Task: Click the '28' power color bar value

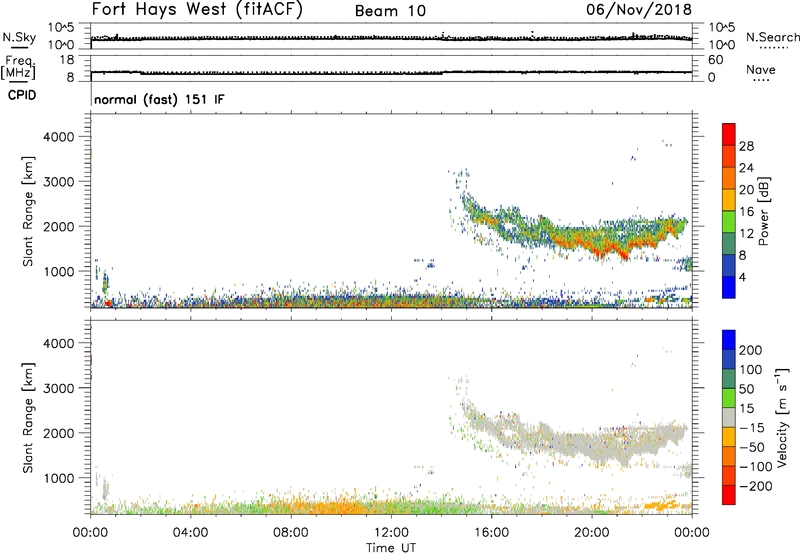Action: pyautogui.click(x=746, y=146)
